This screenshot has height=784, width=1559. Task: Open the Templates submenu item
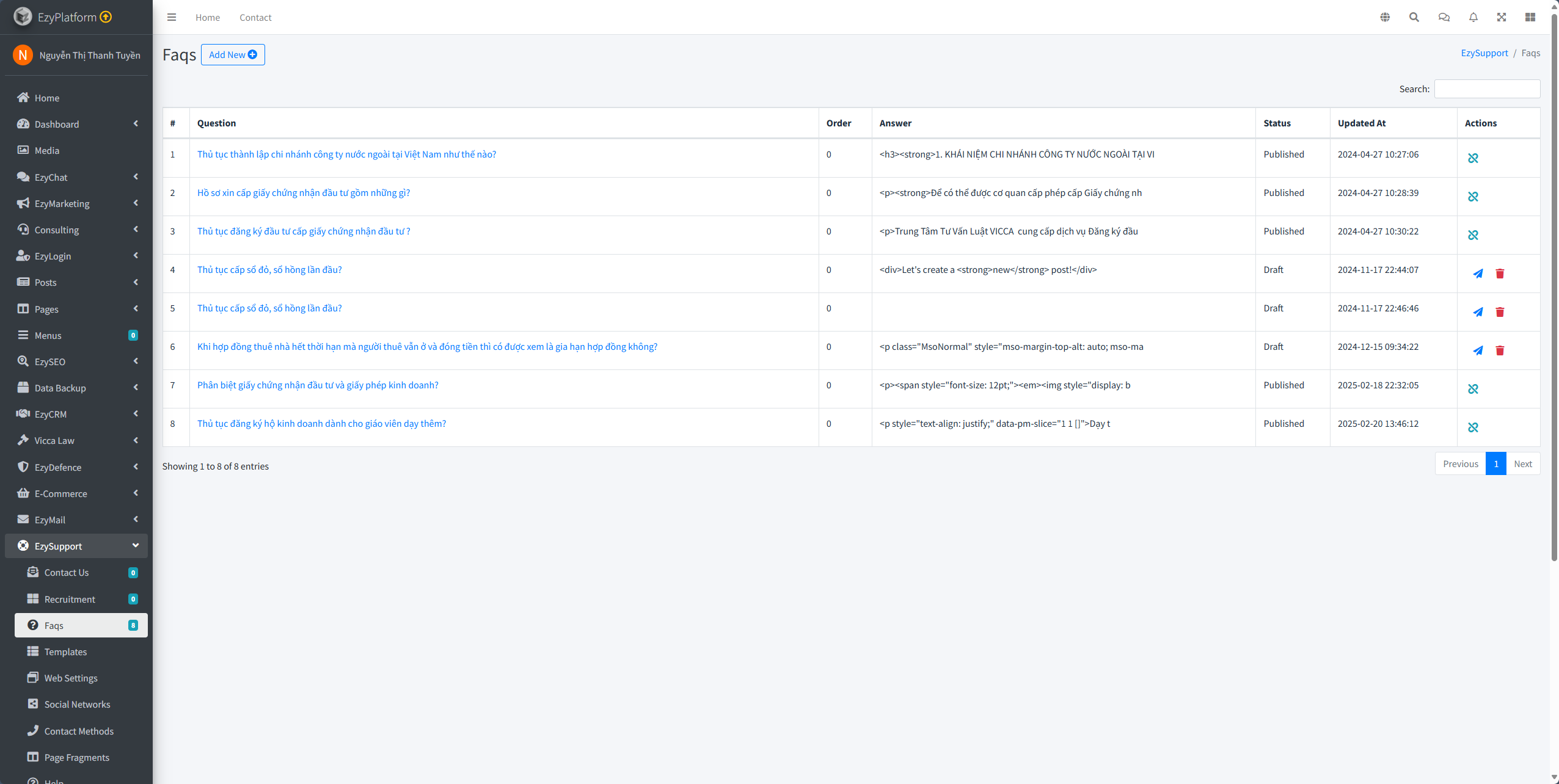[65, 652]
